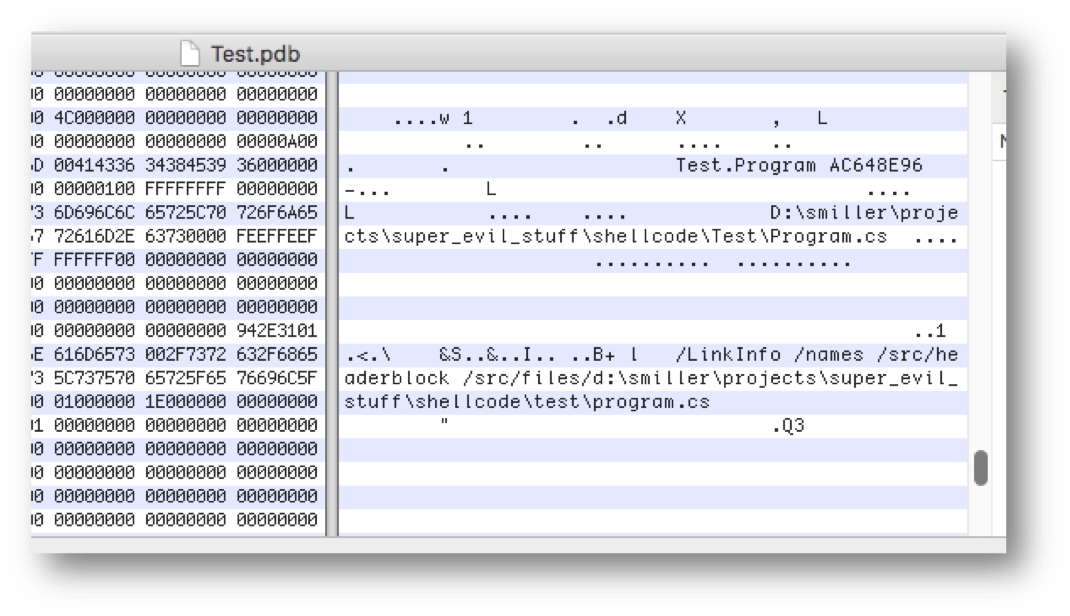Click hex value 76696C5F
This screenshot has height=616, width=1070.
[x=277, y=378]
